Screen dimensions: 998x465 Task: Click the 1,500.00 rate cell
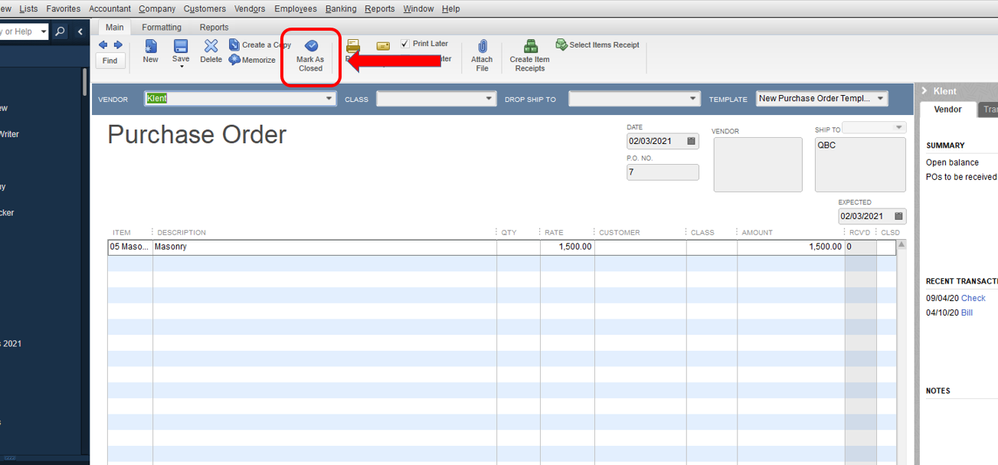[567, 247]
